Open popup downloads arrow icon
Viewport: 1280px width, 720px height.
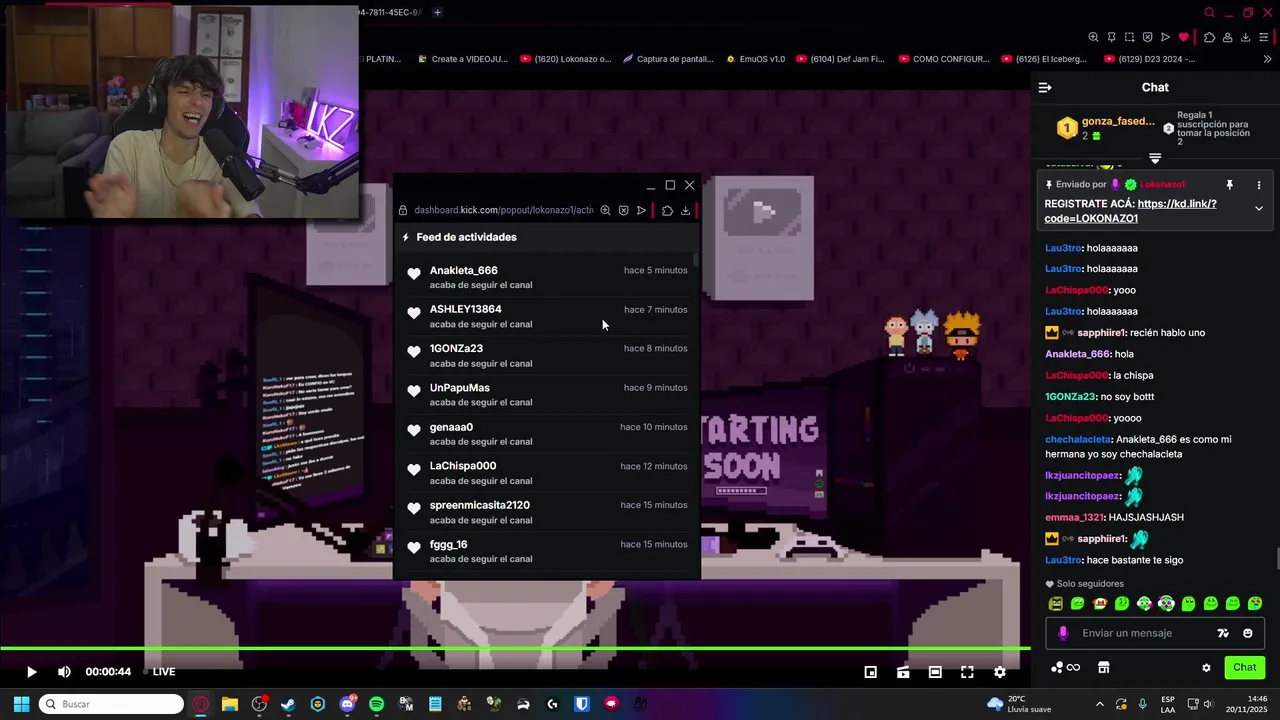[685, 211]
